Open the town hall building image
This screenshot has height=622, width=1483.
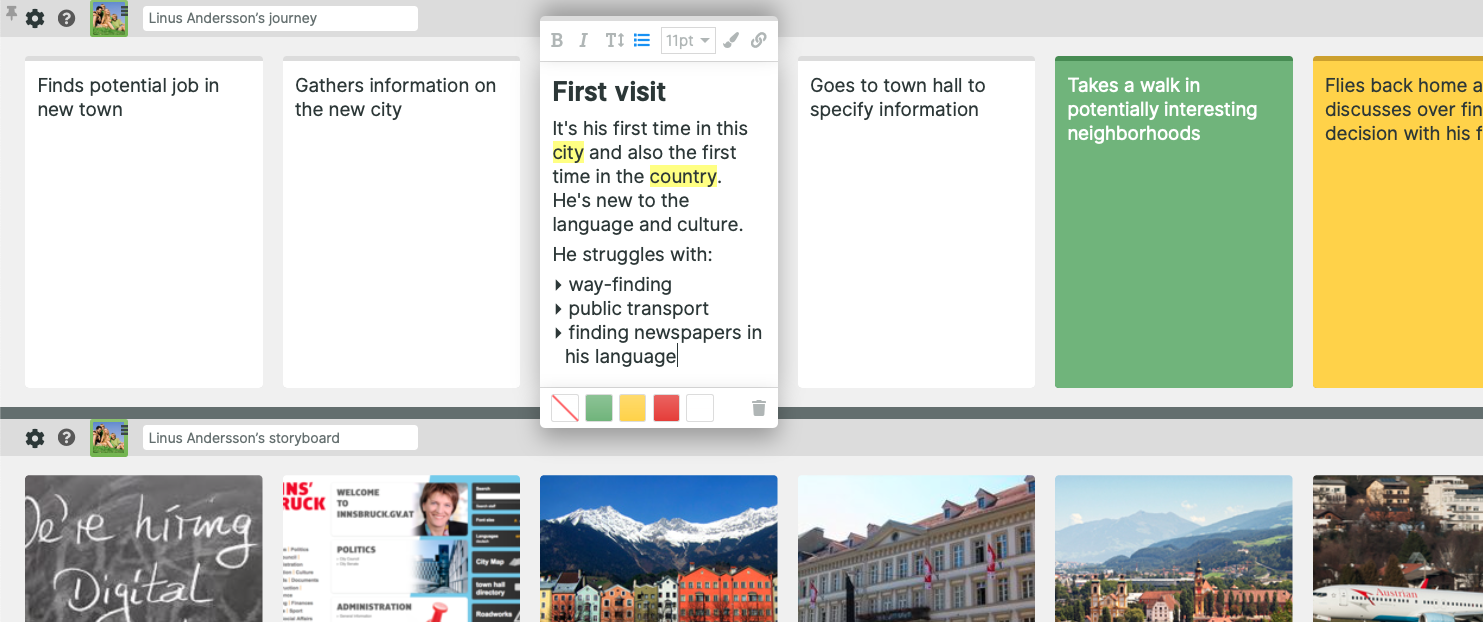click(916, 548)
